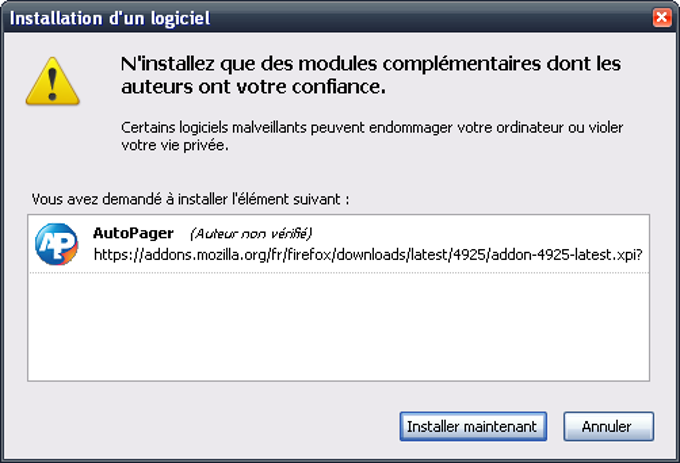Click the bold heading about trusted authors
Viewport: 680px width, 463px height.
[x=371, y=75]
